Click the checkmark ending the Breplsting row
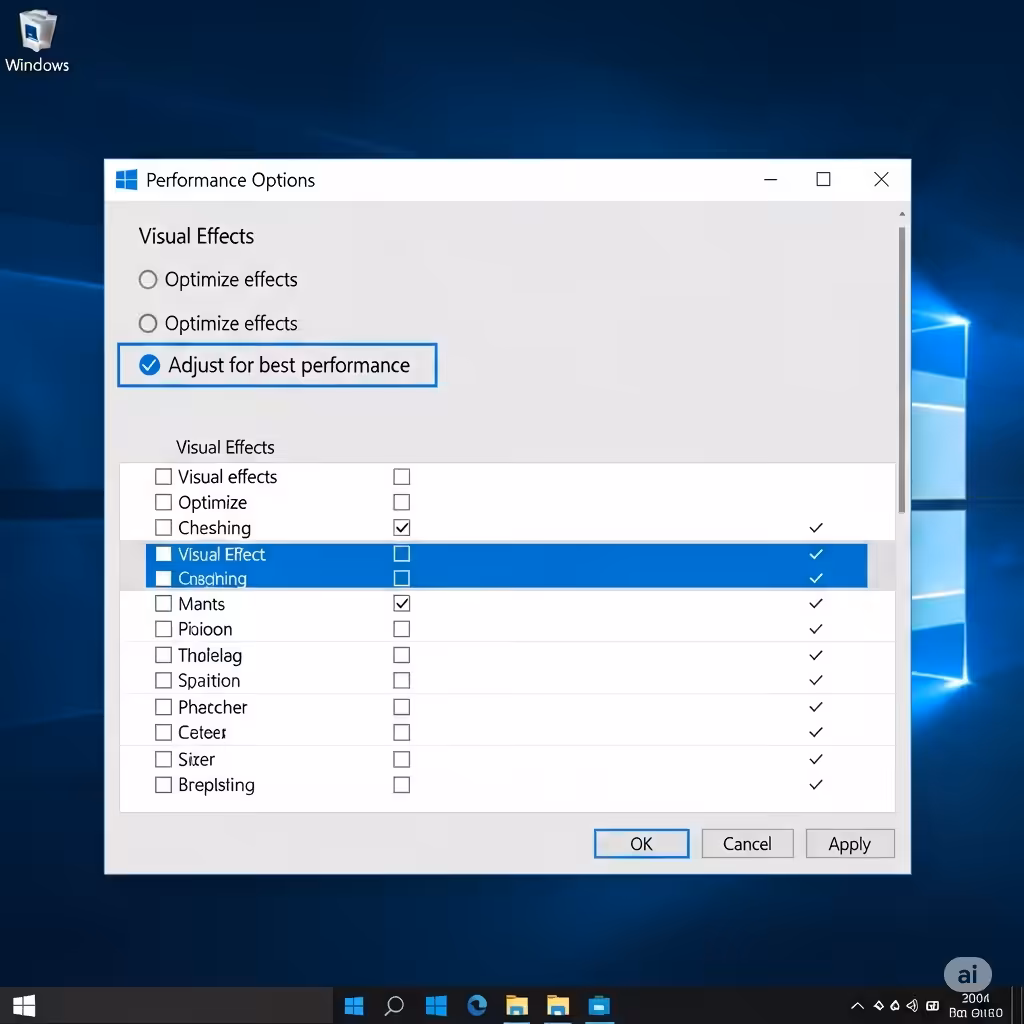 (816, 785)
